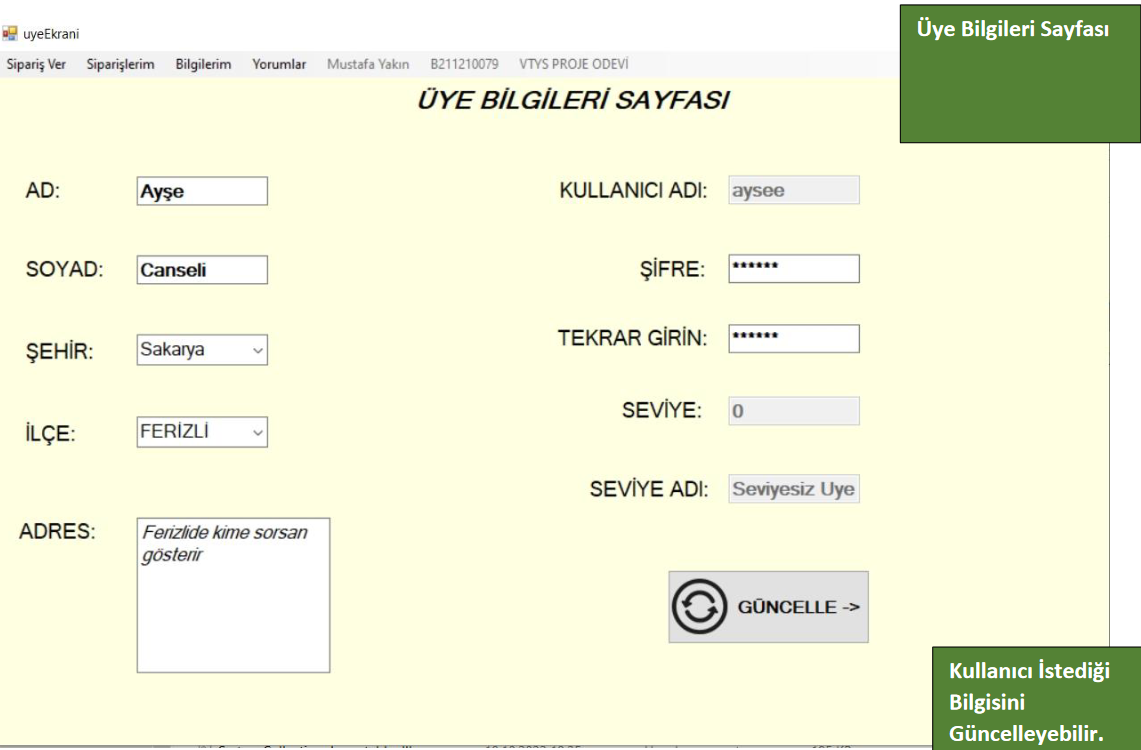
Task: Click the SOYAD field containing Canseli
Action: tap(202, 270)
